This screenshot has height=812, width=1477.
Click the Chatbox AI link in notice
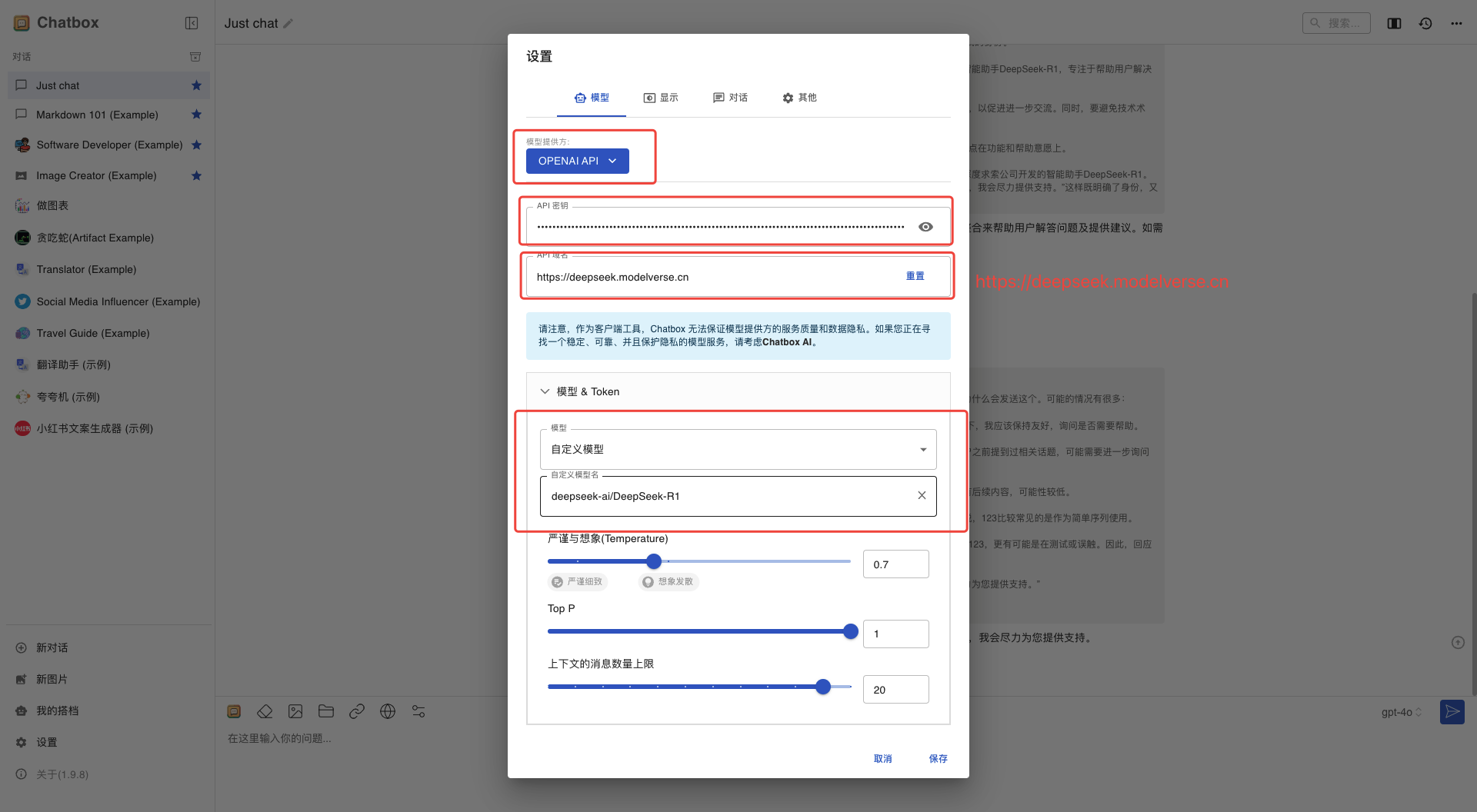click(x=787, y=342)
